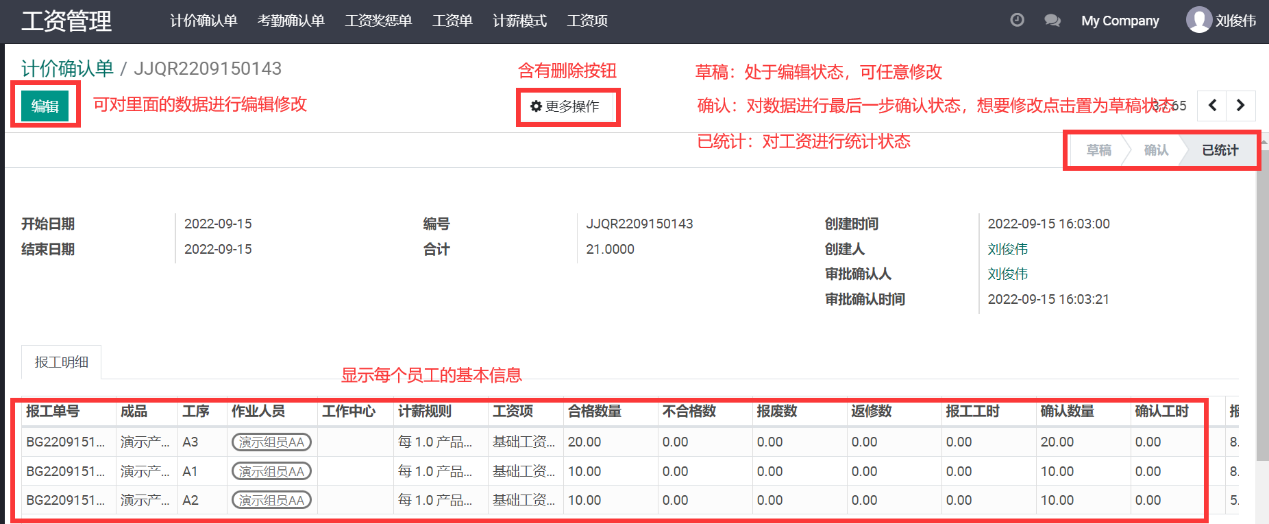This screenshot has height=524, width=1269.
Task: Click the 已统计 status stage
Action: click(1219, 151)
